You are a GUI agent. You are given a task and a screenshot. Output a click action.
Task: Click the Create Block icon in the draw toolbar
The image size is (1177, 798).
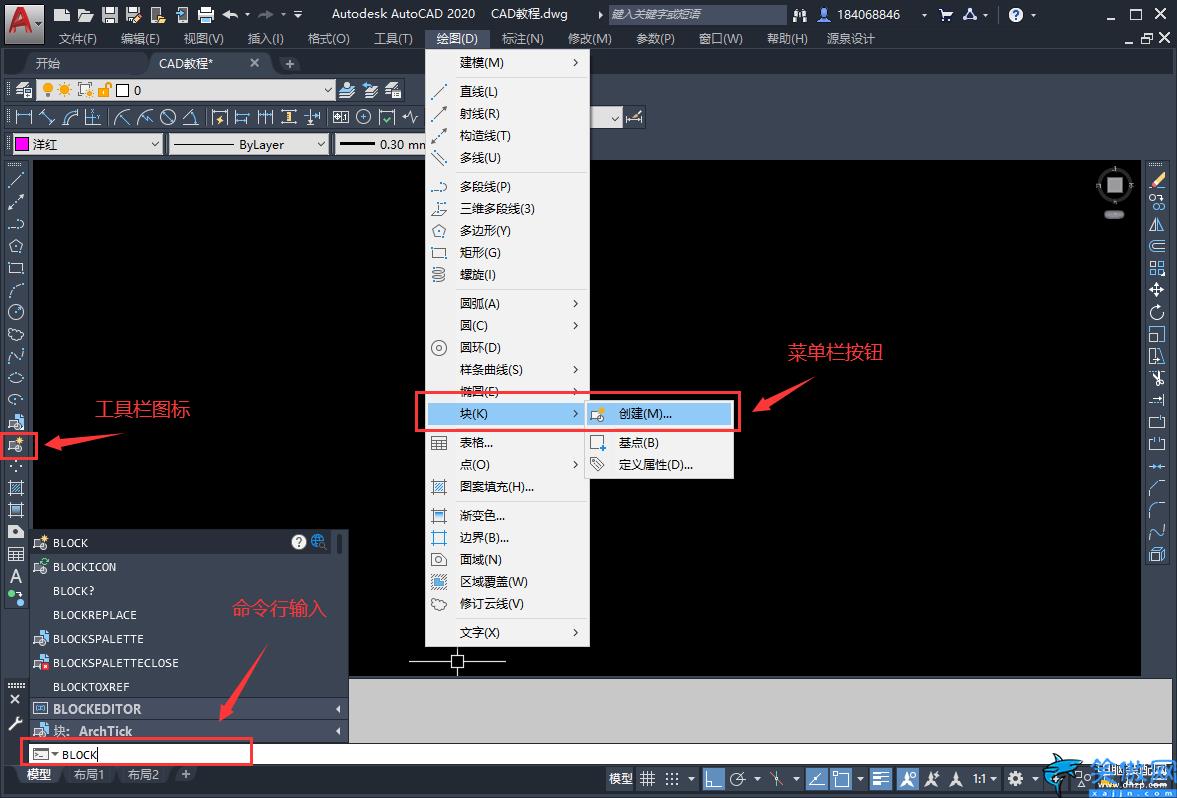(16, 444)
